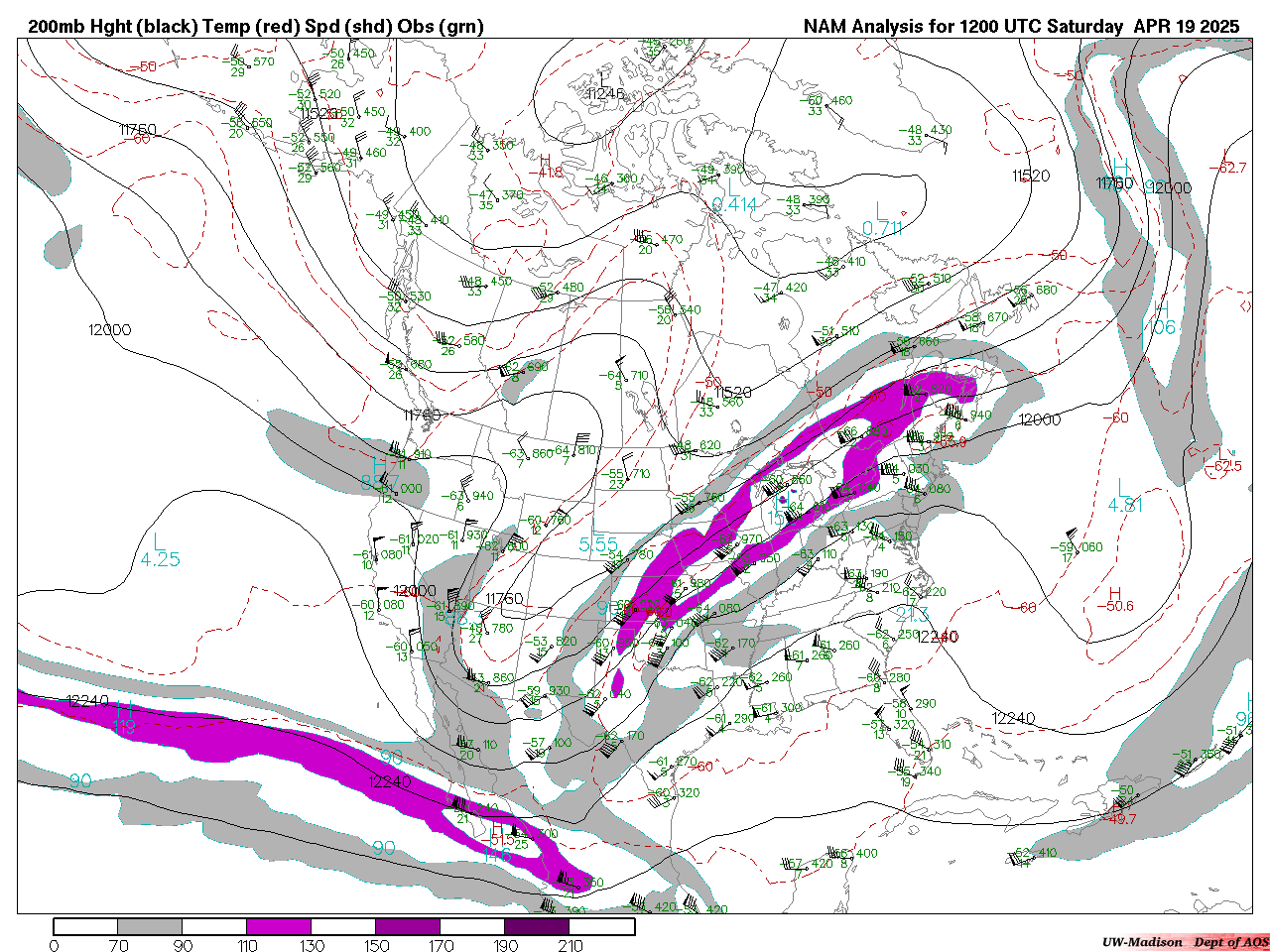
Task: Click the "110" legend scale label
Action: tap(247, 945)
